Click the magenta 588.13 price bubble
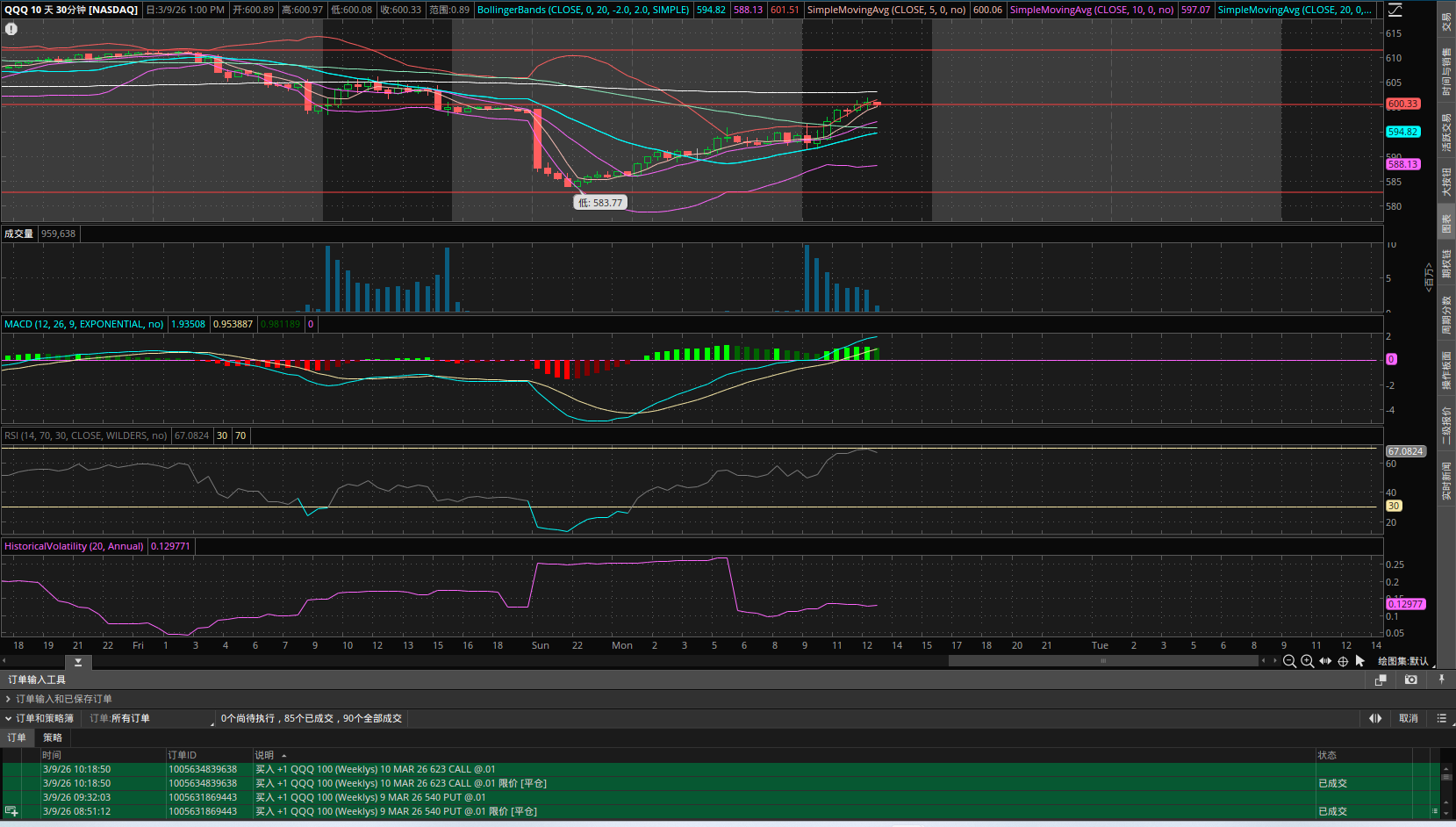Viewport: 1456px width, 827px height. click(1403, 164)
